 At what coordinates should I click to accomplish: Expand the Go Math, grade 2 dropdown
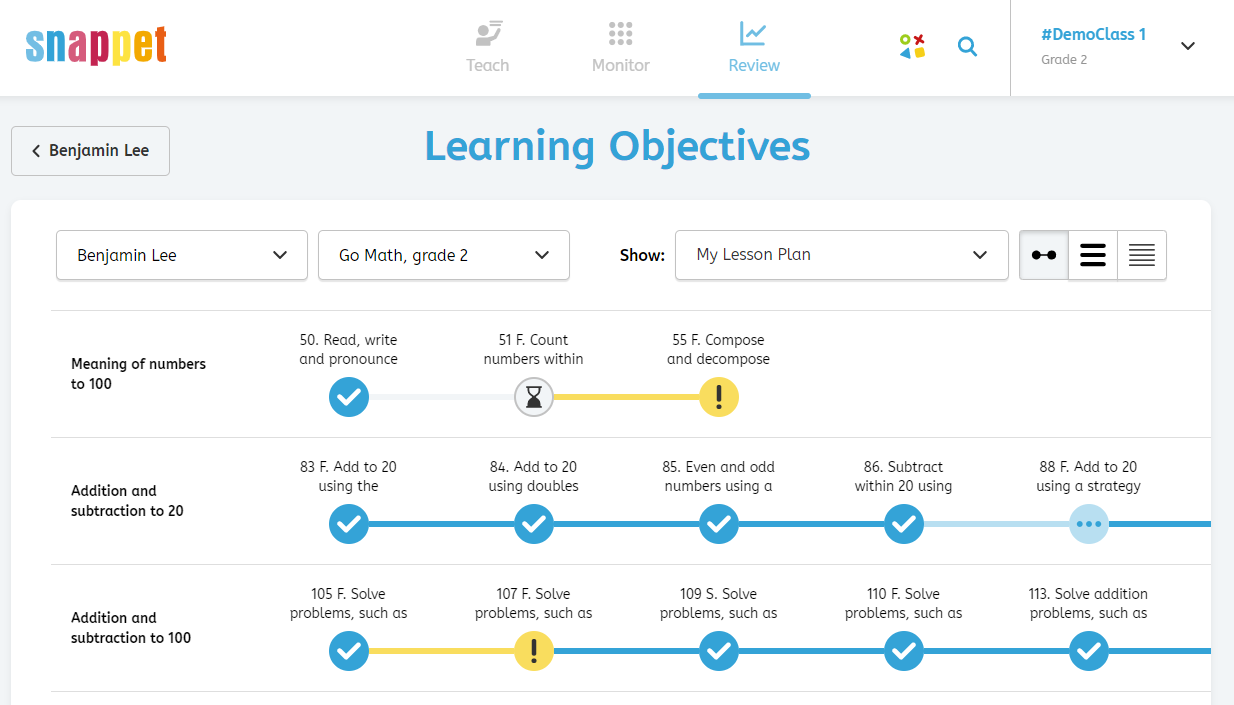coord(443,255)
